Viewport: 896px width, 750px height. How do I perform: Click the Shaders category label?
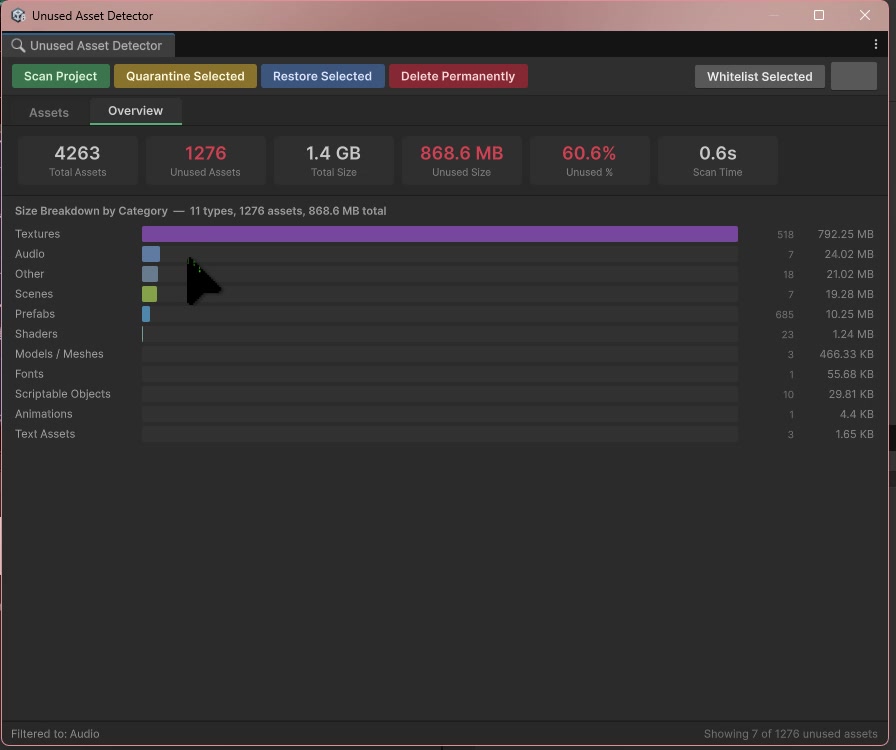36,334
